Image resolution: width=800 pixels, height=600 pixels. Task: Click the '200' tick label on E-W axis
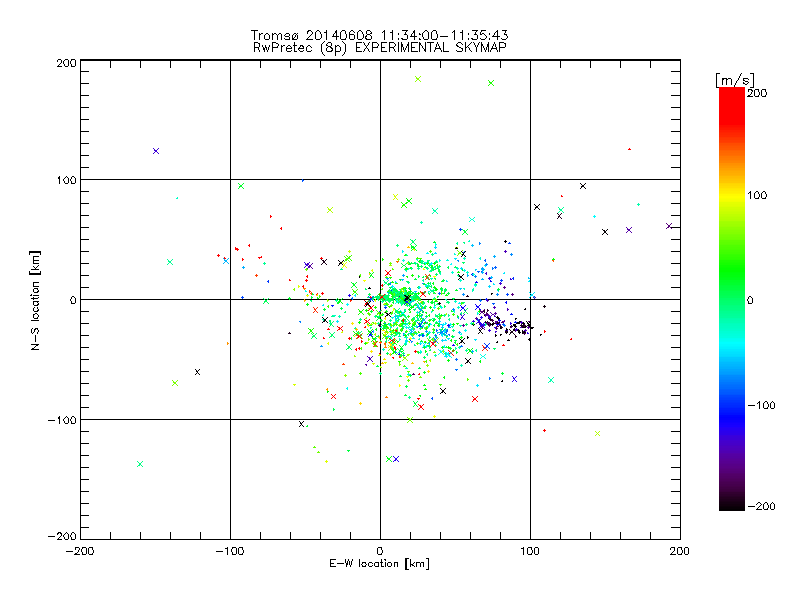(680, 551)
